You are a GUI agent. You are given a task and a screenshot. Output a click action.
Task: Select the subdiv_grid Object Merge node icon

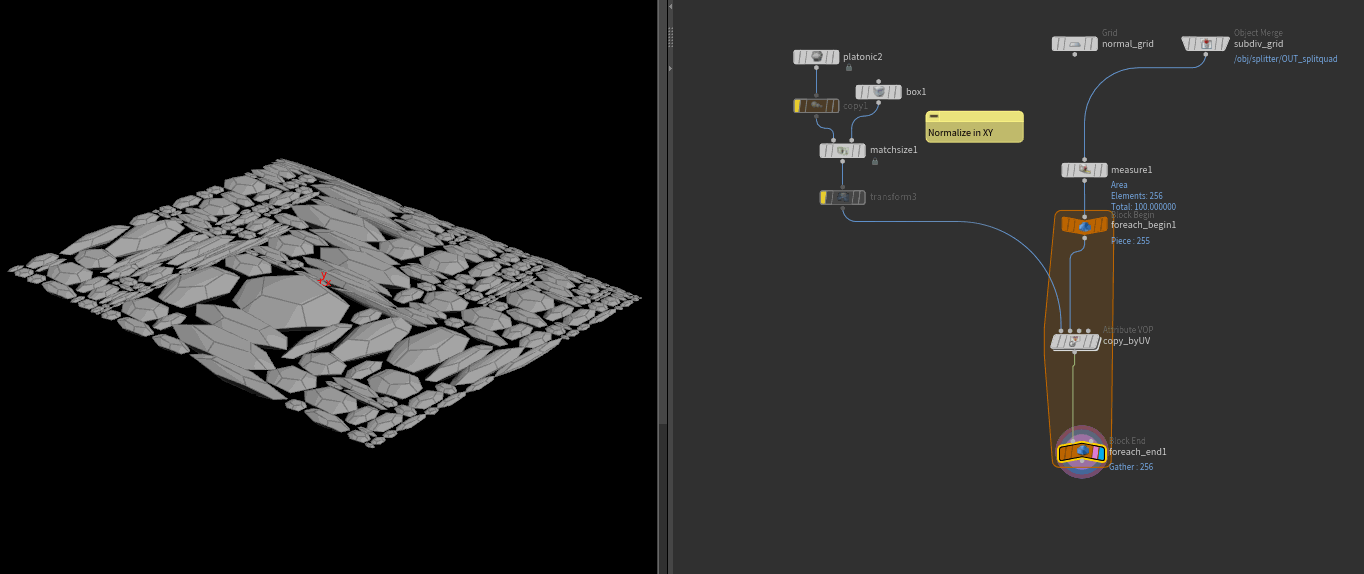point(1205,44)
